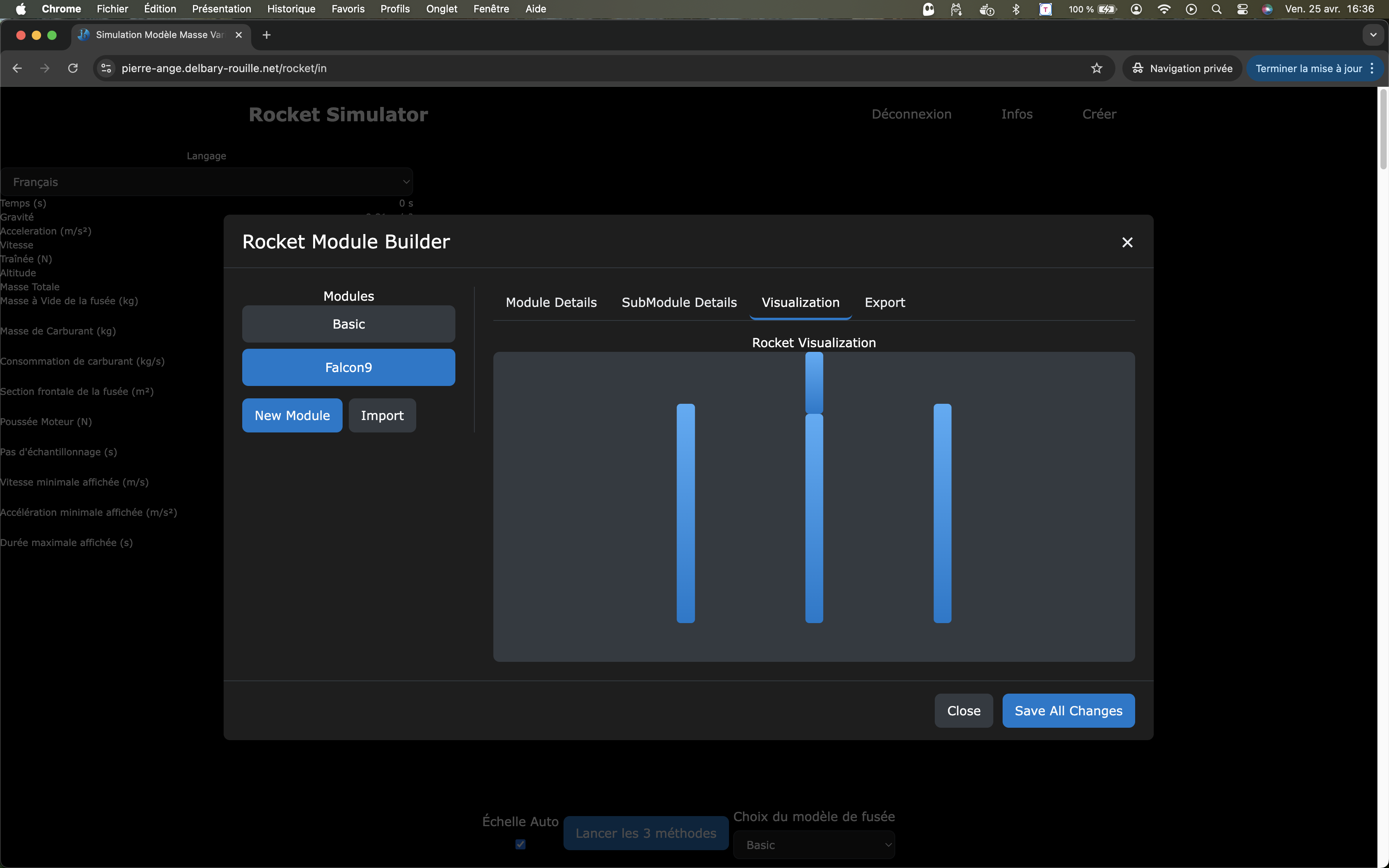The image size is (1389, 868).
Task: Click the date and time in menu bar
Action: (1329, 9)
